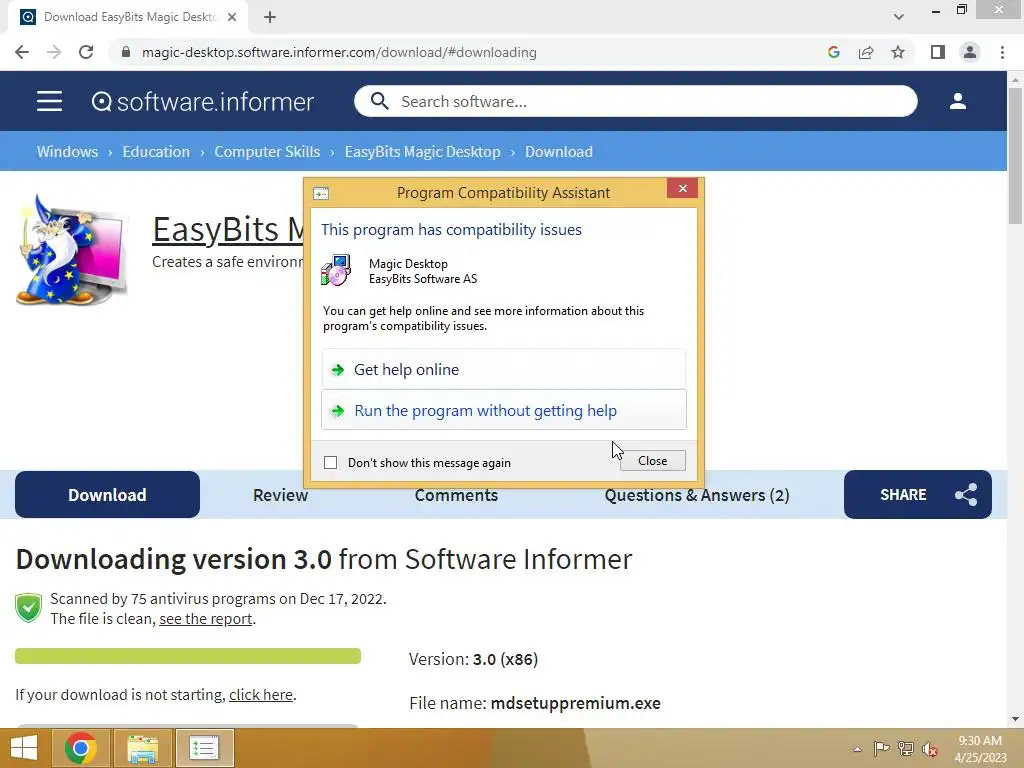The height and width of the screenshot is (768, 1024).
Task: Close the Download EasyBits Magic Desktop tab
Action: point(232,17)
